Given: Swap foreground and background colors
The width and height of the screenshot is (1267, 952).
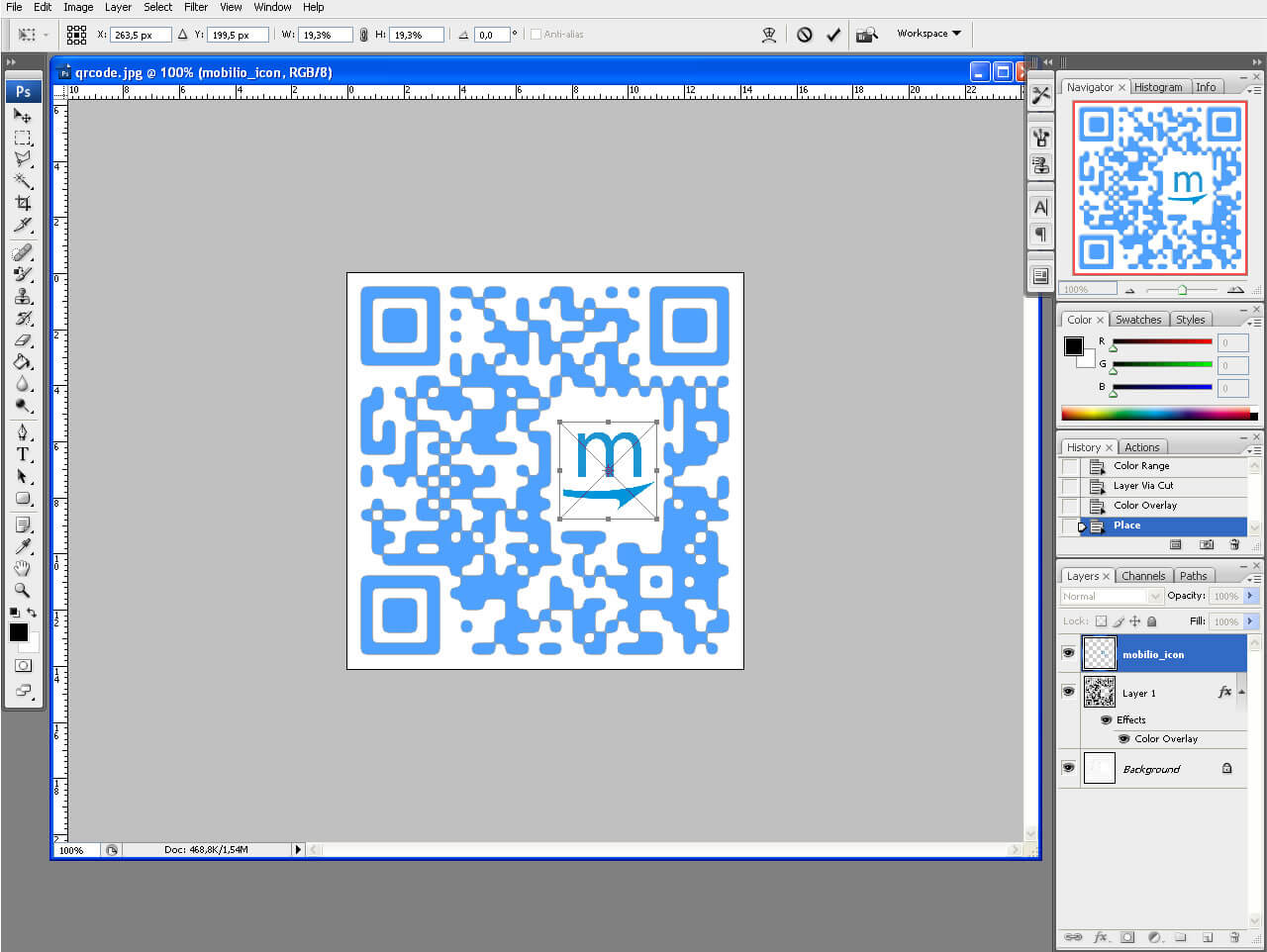Looking at the screenshot, I should coord(32,614).
